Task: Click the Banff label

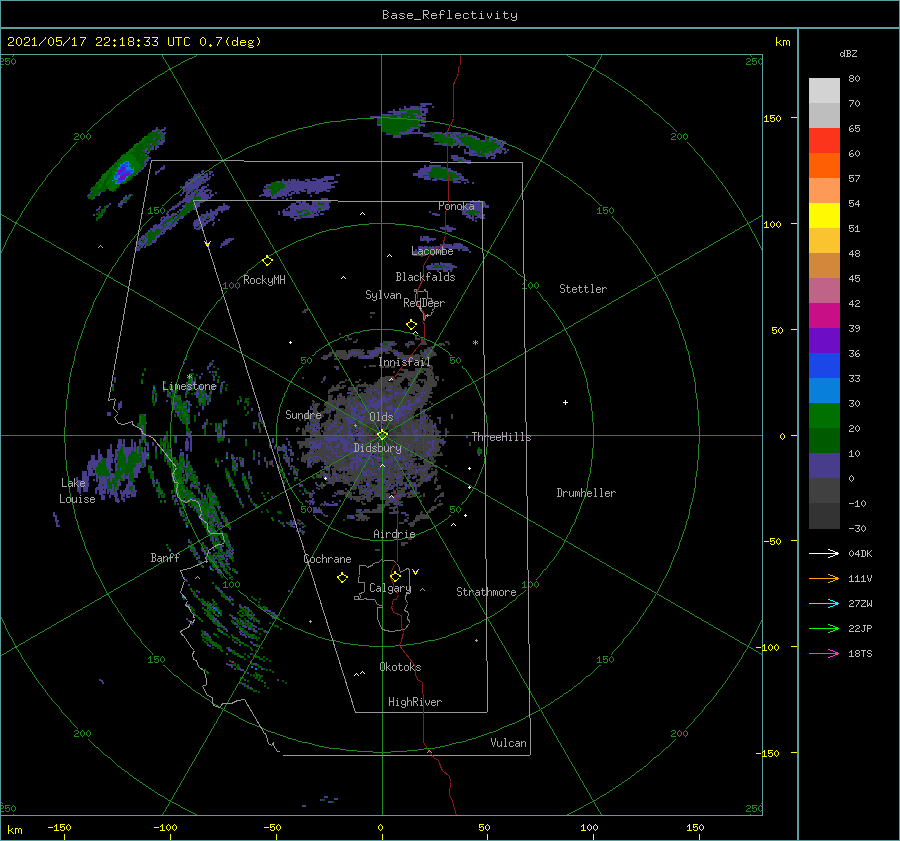Action: pos(165,558)
